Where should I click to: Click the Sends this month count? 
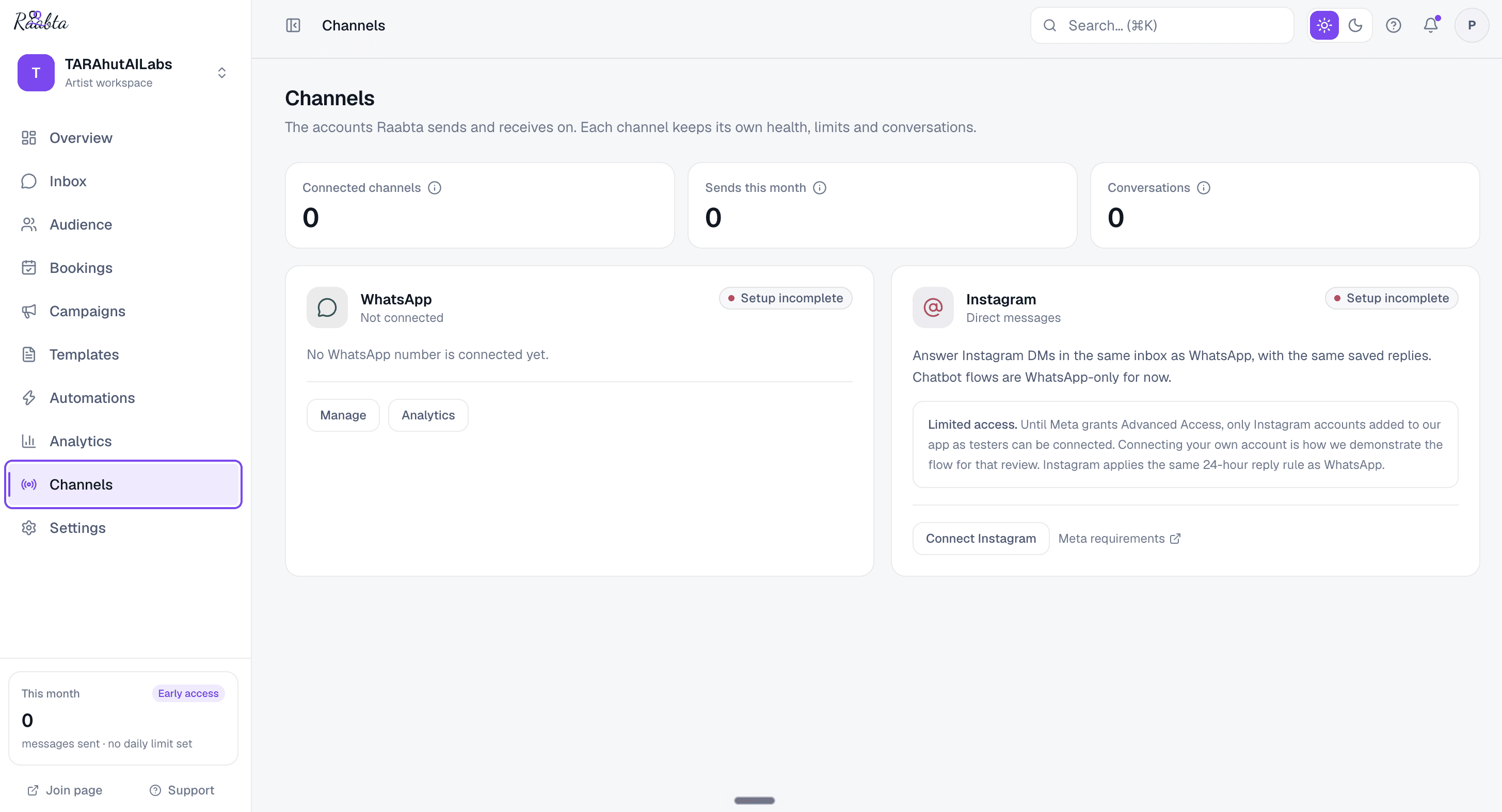(713, 218)
